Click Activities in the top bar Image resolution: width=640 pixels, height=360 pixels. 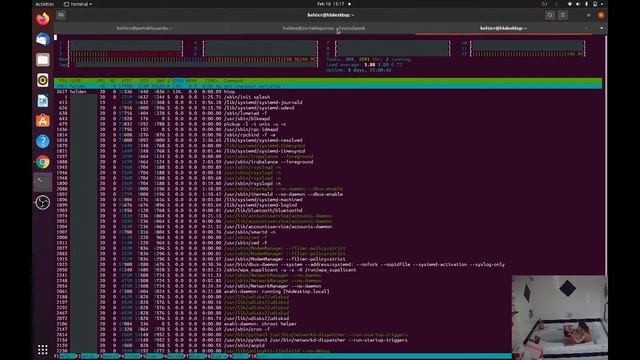coord(44,4)
